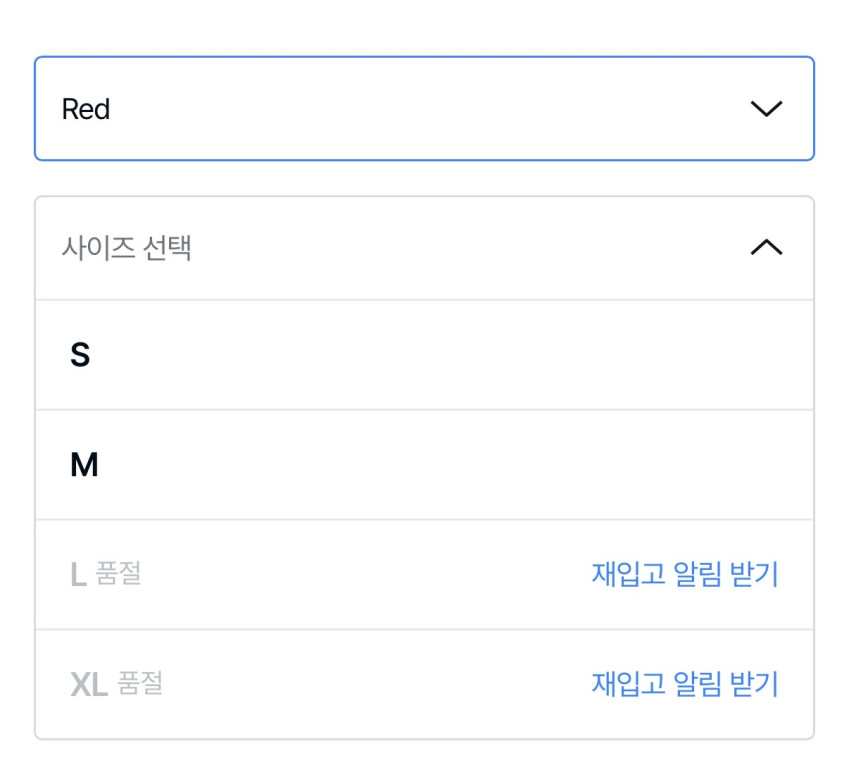
Task: Click the greyed-out "L" size letter
Action: tap(78, 575)
